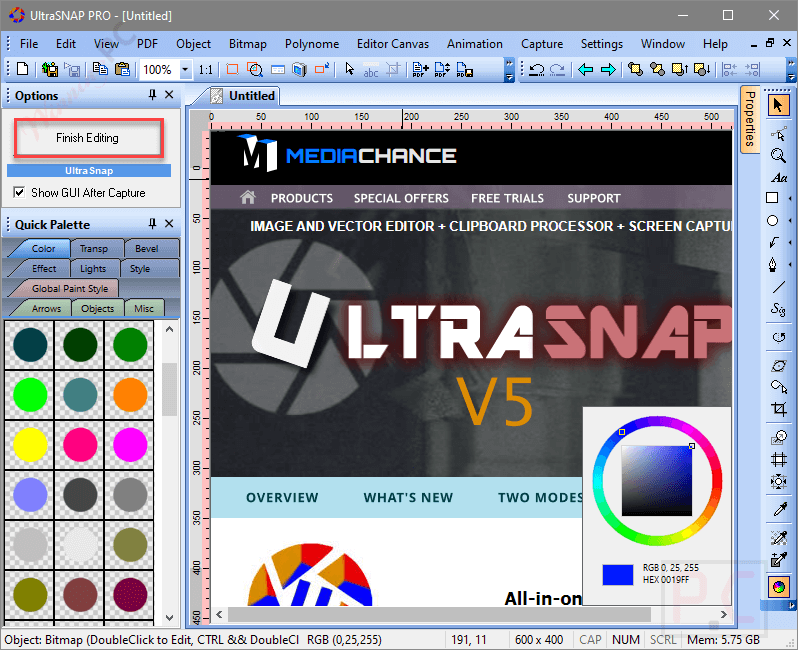The height and width of the screenshot is (650, 798).
Task: Open the Capture menu
Action: click(542, 44)
